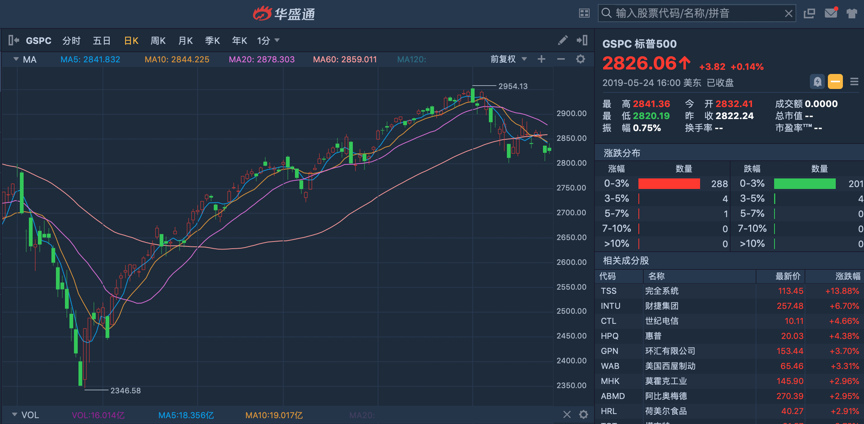The image size is (864, 424).
Task: Click the pencil drawing tool icon
Action: (x=563, y=40)
